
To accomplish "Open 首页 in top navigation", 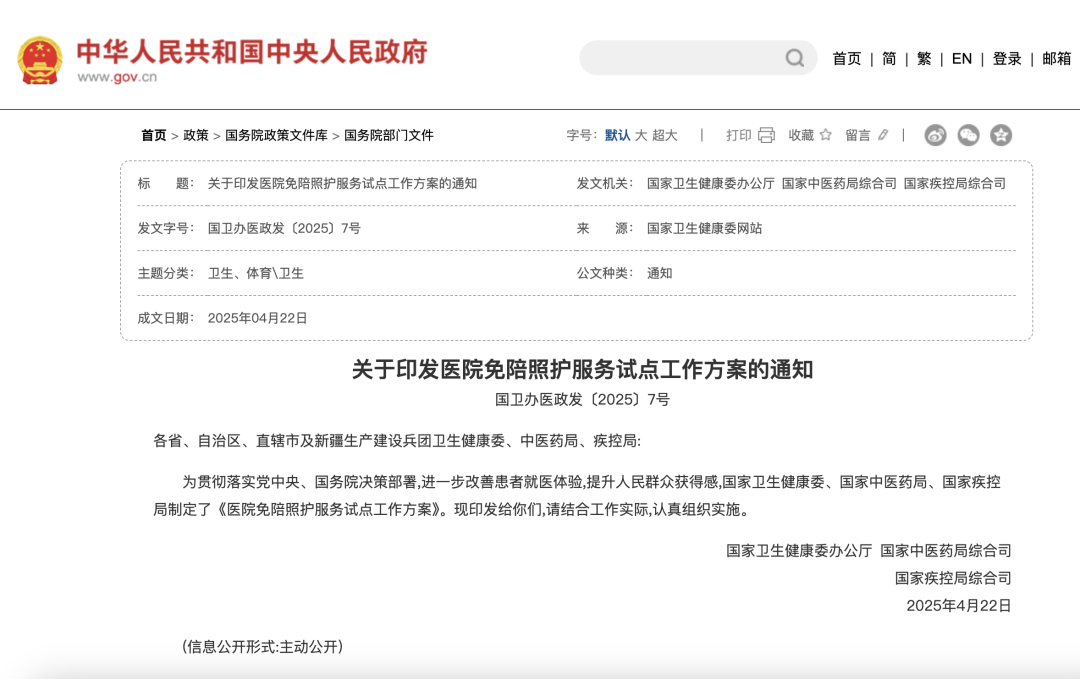I will click(846, 59).
